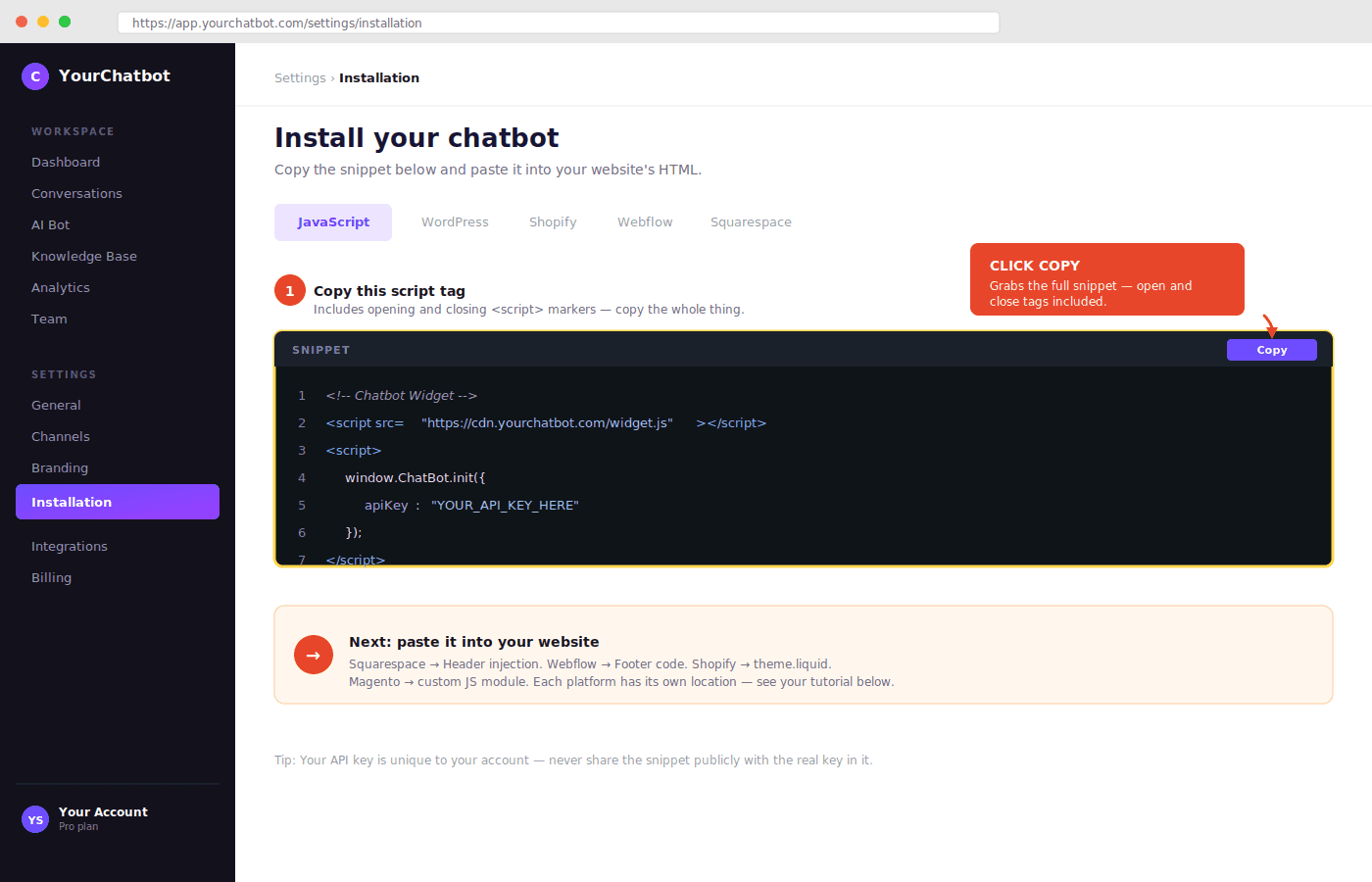Click the step 1 numbered circle icon
This screenshot has height=882, width=1372.
(x=289, y=289)
